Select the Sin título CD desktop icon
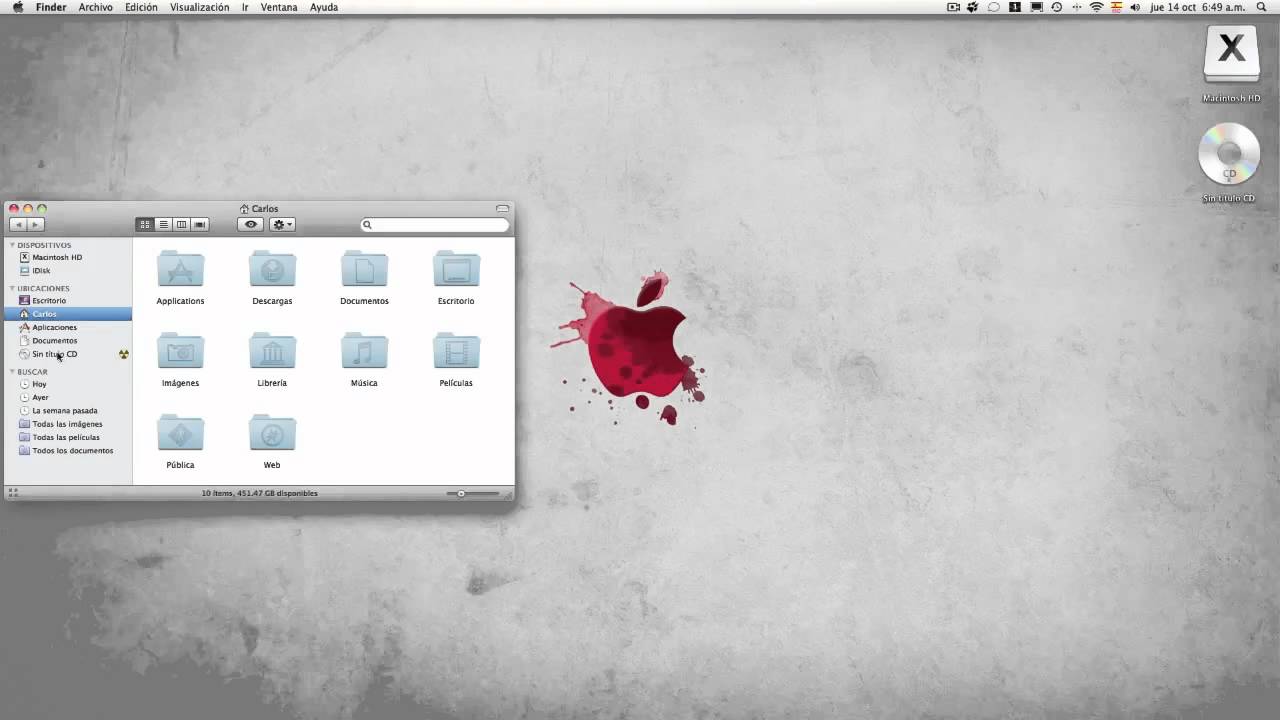Viewport: 1280px width, 720px height. pos(1229,154)
